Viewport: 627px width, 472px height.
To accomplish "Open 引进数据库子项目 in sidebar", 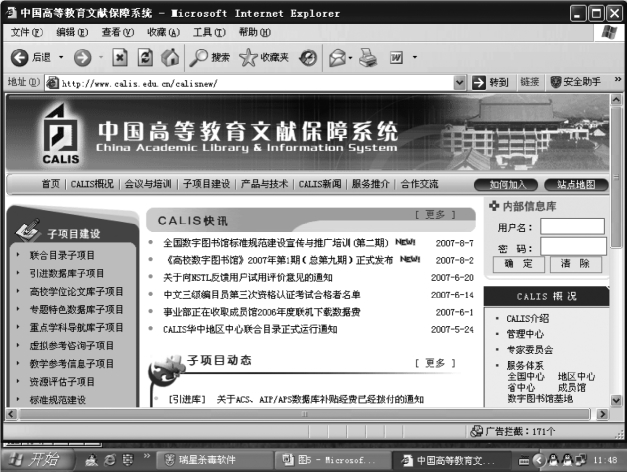I will (67, 274).
